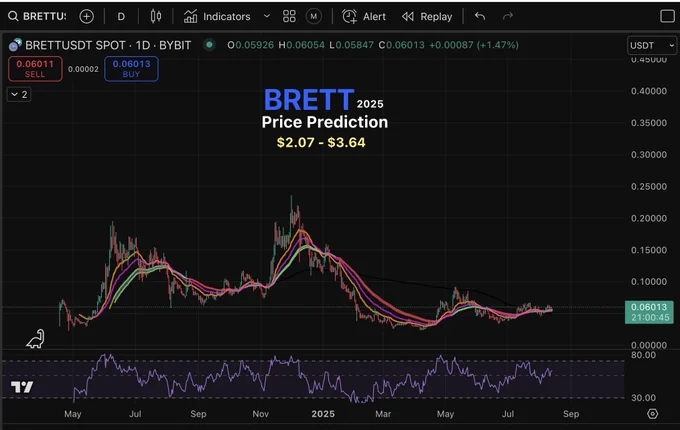Change the D daily interval
Image resolution: width=680 pixels, height=430 pixels.
pyautogui.click(x=121, y=16)
